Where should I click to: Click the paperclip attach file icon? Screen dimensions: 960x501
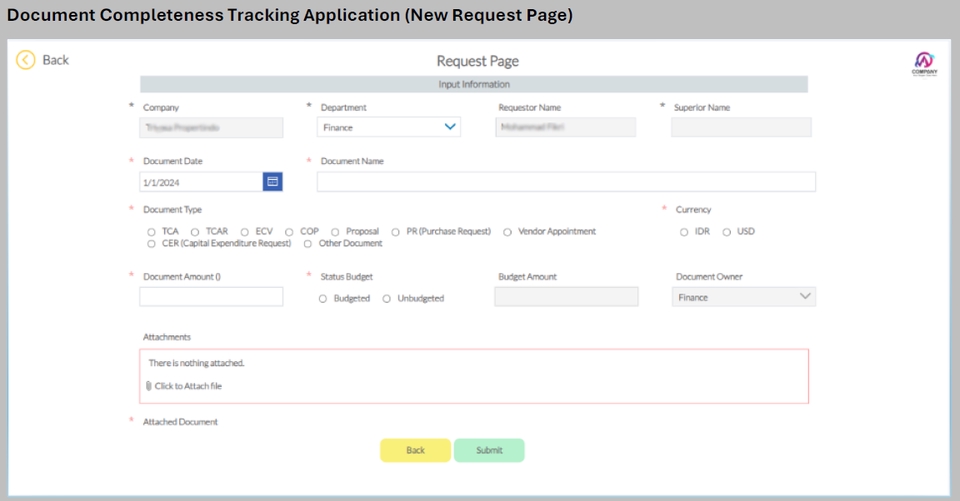point(149,386)
